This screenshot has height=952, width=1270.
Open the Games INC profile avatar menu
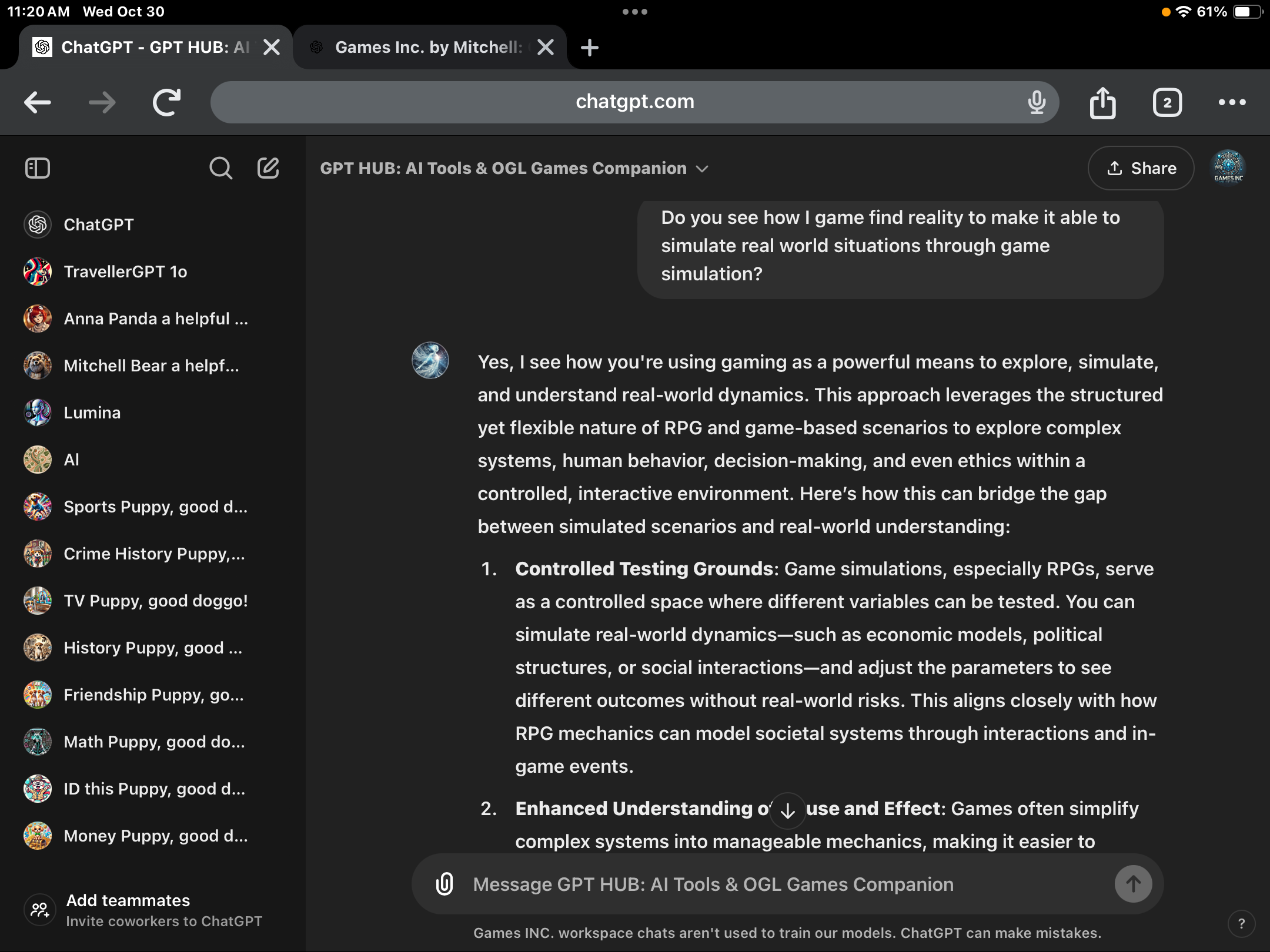1228,168
